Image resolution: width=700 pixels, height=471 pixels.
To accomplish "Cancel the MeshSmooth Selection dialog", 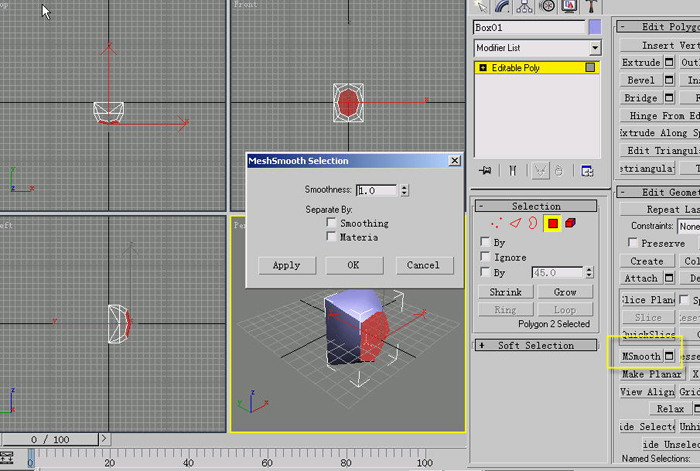I will [424, 265].
